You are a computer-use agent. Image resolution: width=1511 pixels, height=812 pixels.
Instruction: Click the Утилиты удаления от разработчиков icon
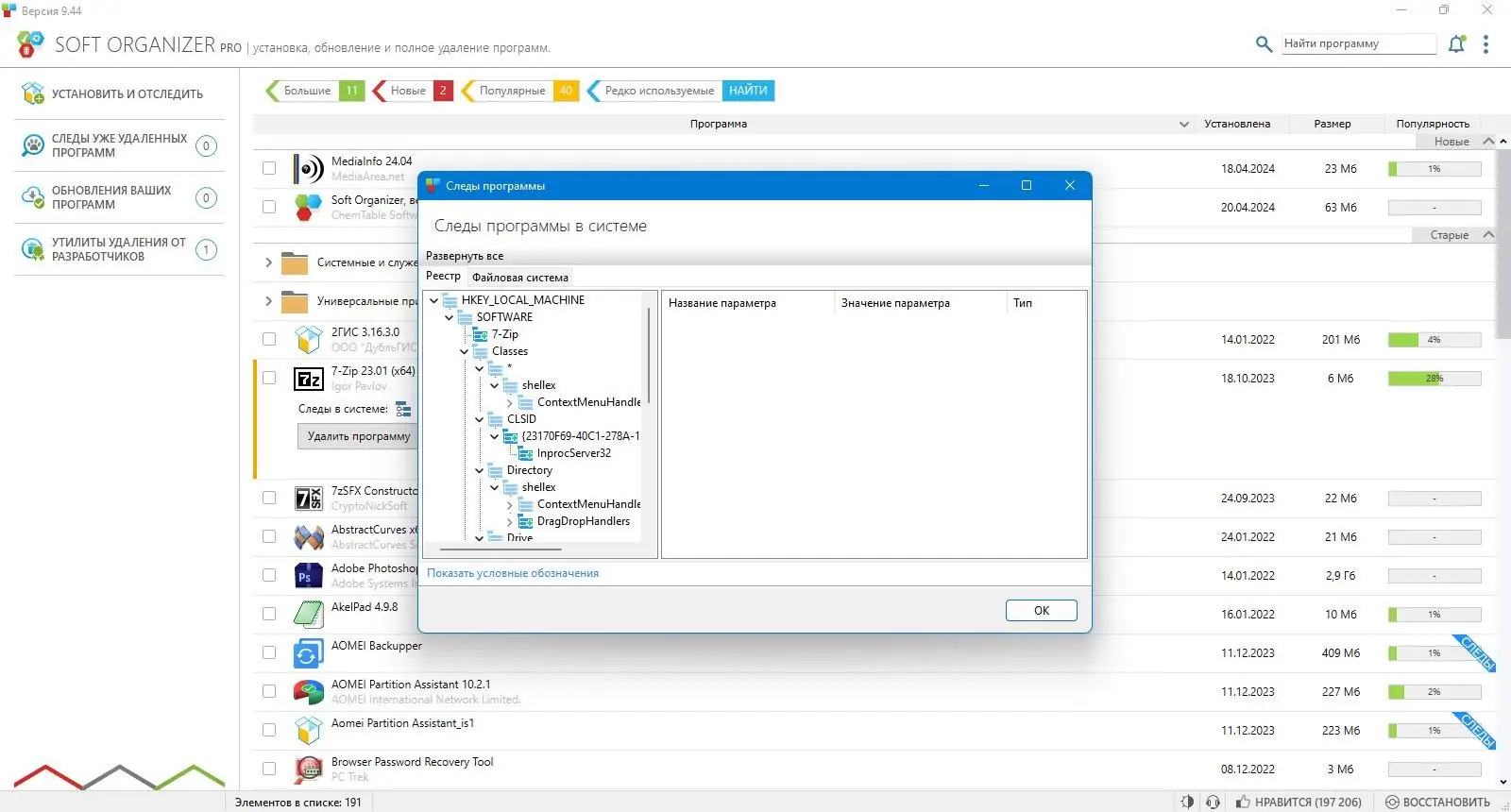33,249
